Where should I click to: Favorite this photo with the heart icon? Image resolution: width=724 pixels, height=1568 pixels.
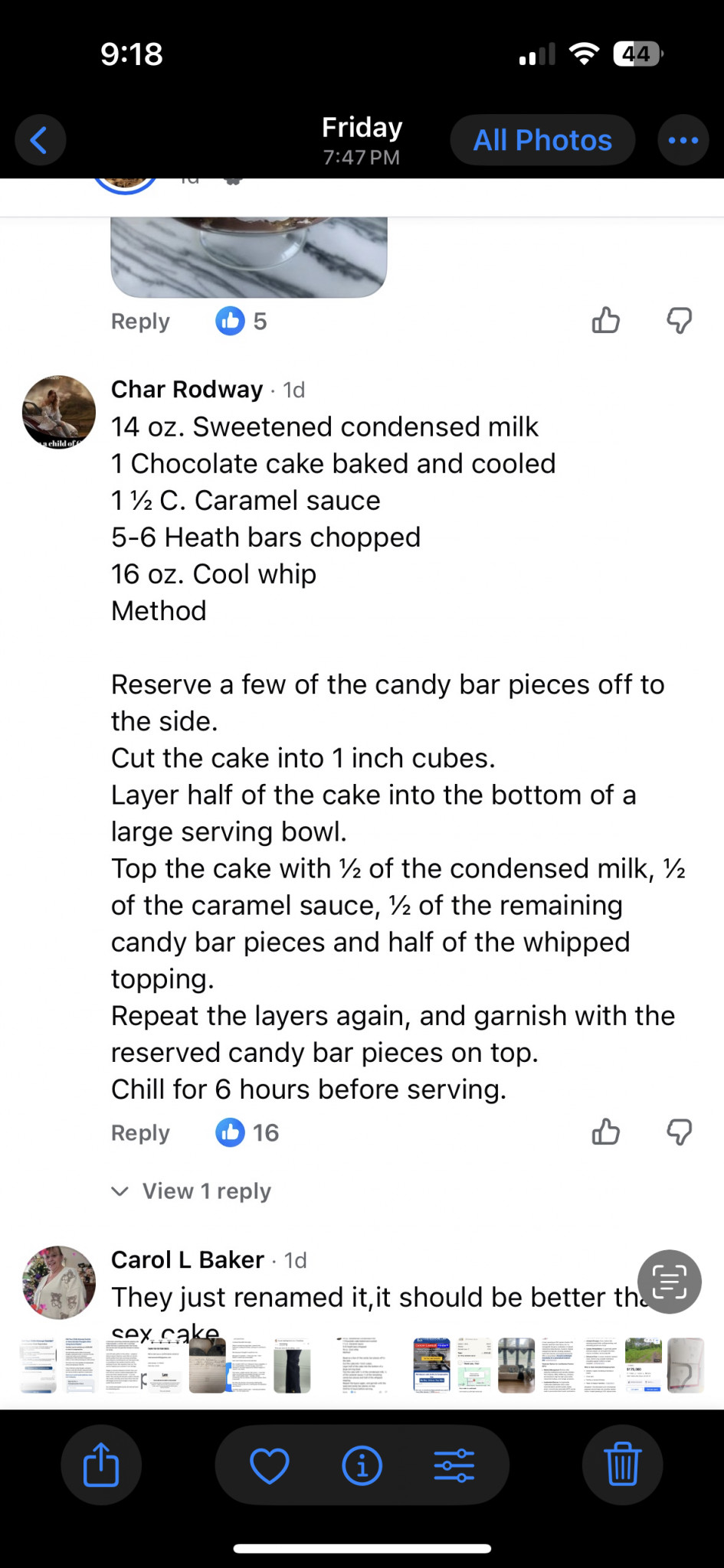tap(270, 1465)
